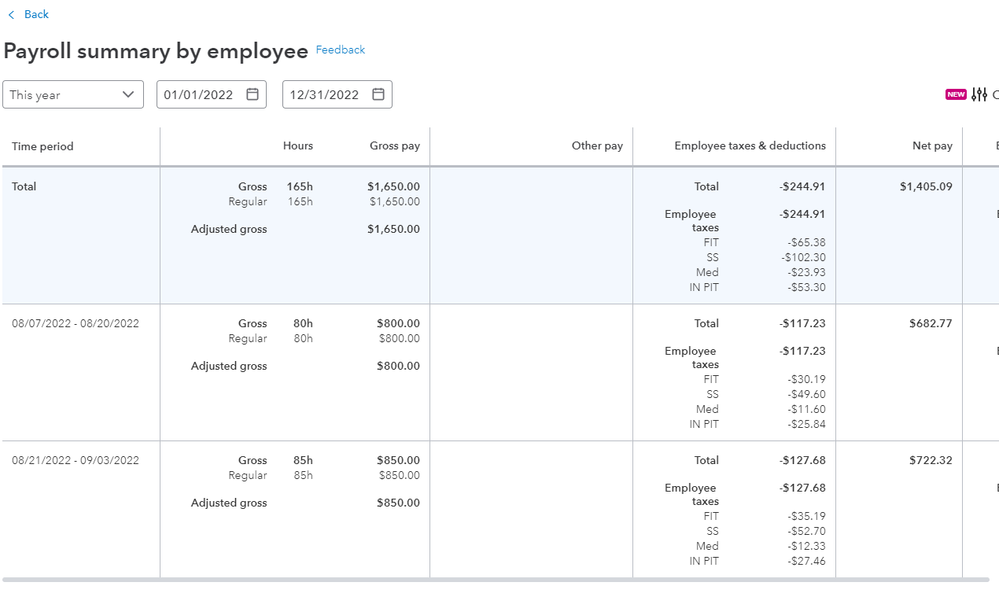Image resolution: width=999 pixels, height=608 pixels.
Task: Open the end date calendar picker icon
Action: (x=377, y=94)
